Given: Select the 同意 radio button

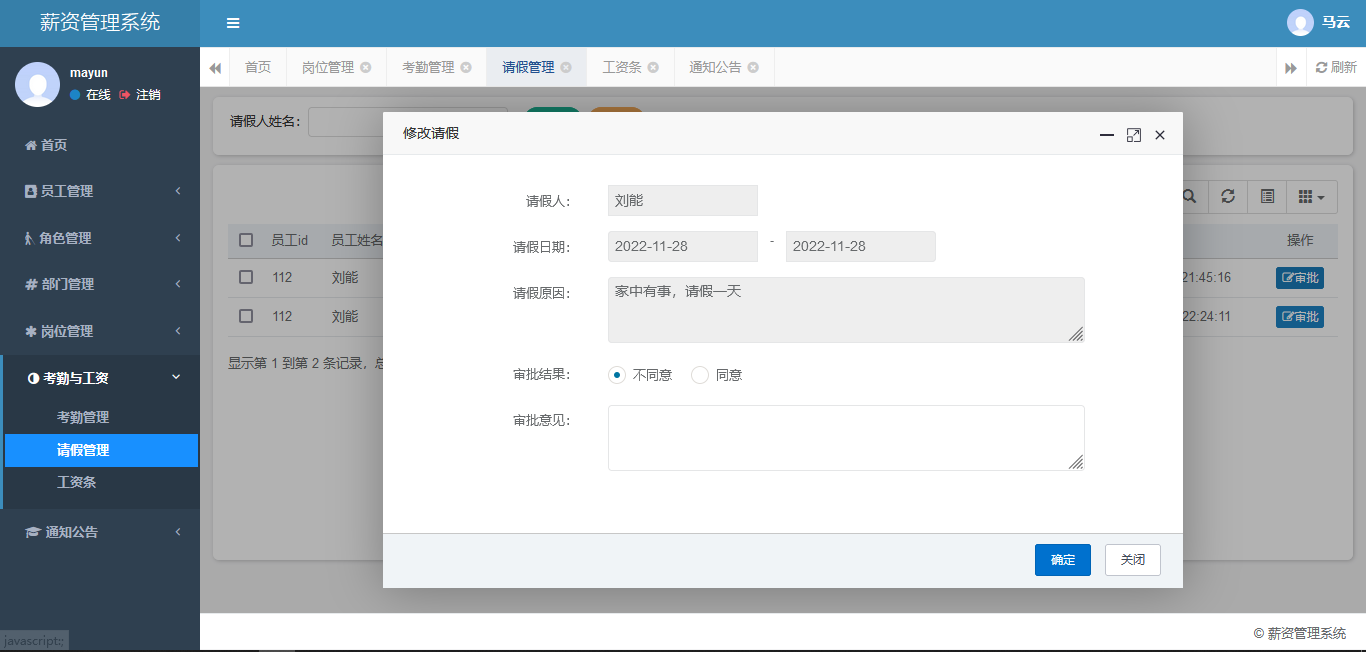Looking at the screenshot, I should 700,375.
